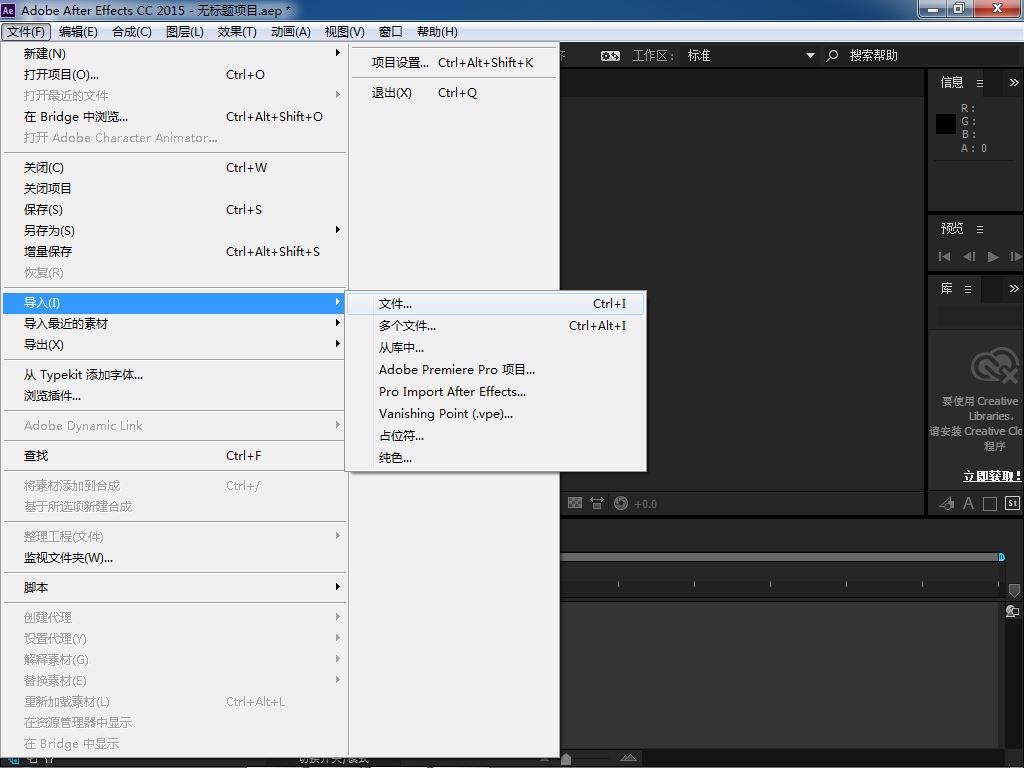The image size is (1024, 768).
Task: Expand overflow chevrons in 信息 panel group
Action: [1014, 82]
